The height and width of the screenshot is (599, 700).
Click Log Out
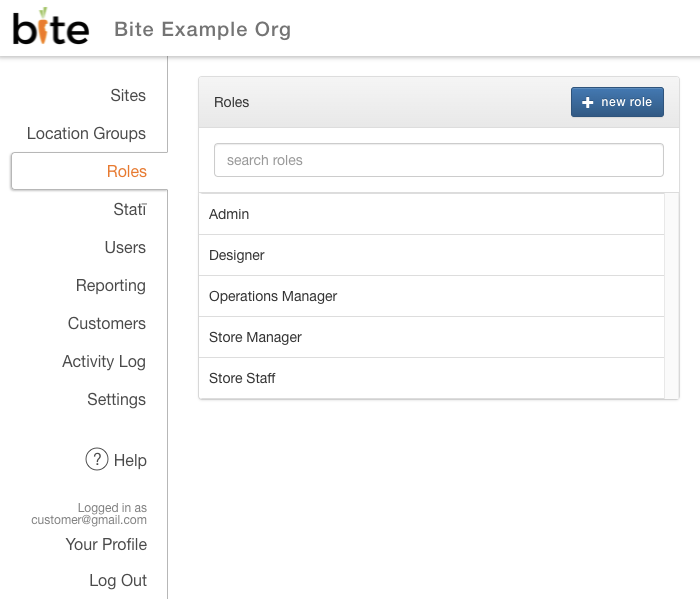118,580
